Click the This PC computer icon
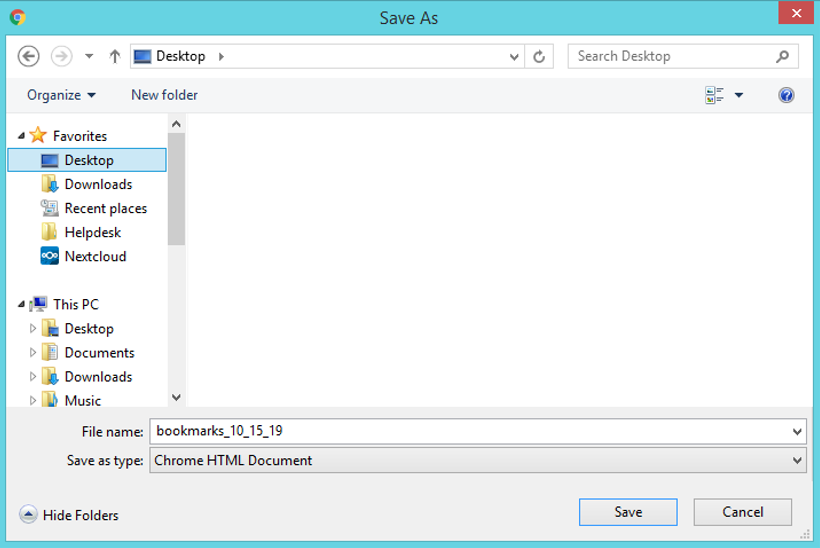The width and height of the screenshot is (820, 548). 38,304
